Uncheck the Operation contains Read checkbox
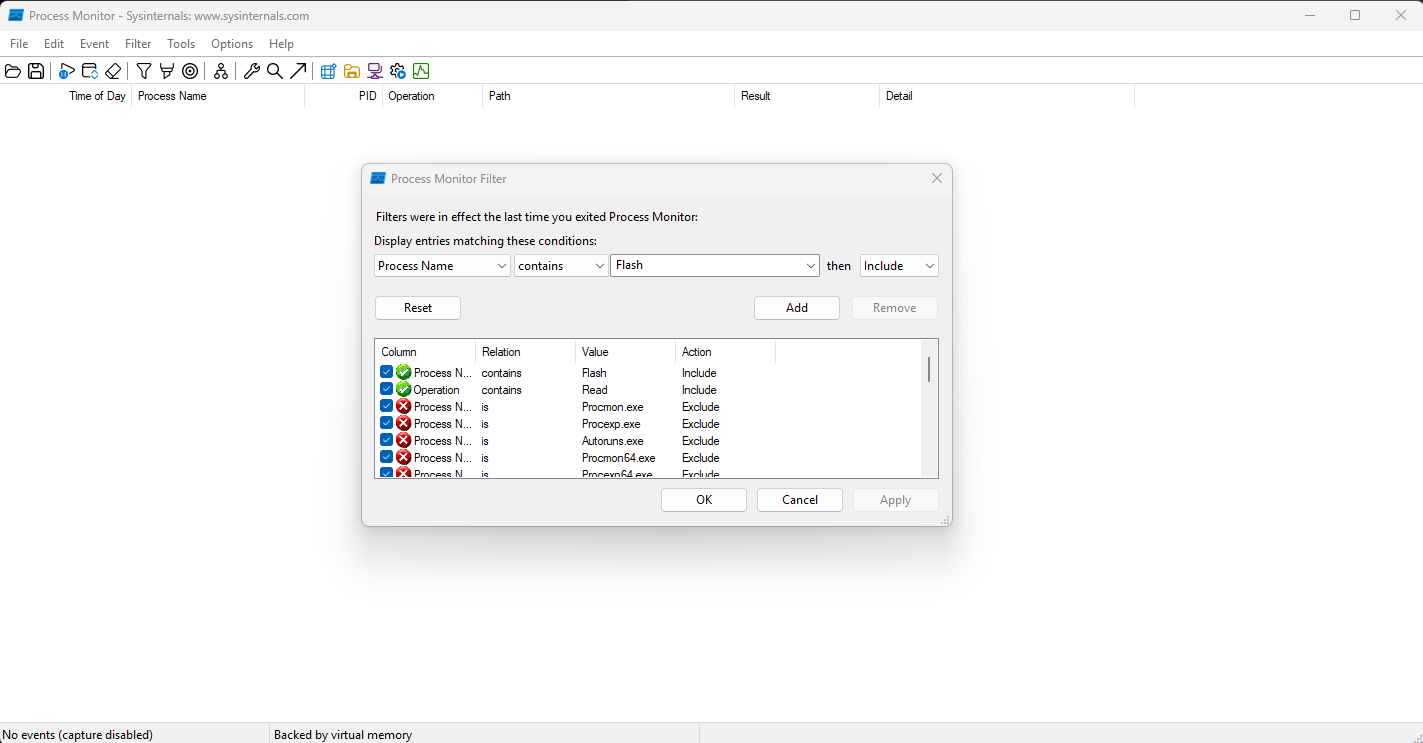 point(387,389)
